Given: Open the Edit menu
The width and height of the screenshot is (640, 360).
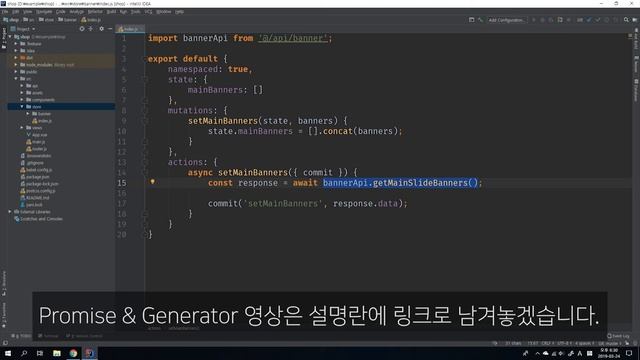Looking at the screenshot, I should pyautogui.click(x=16, y=12).
